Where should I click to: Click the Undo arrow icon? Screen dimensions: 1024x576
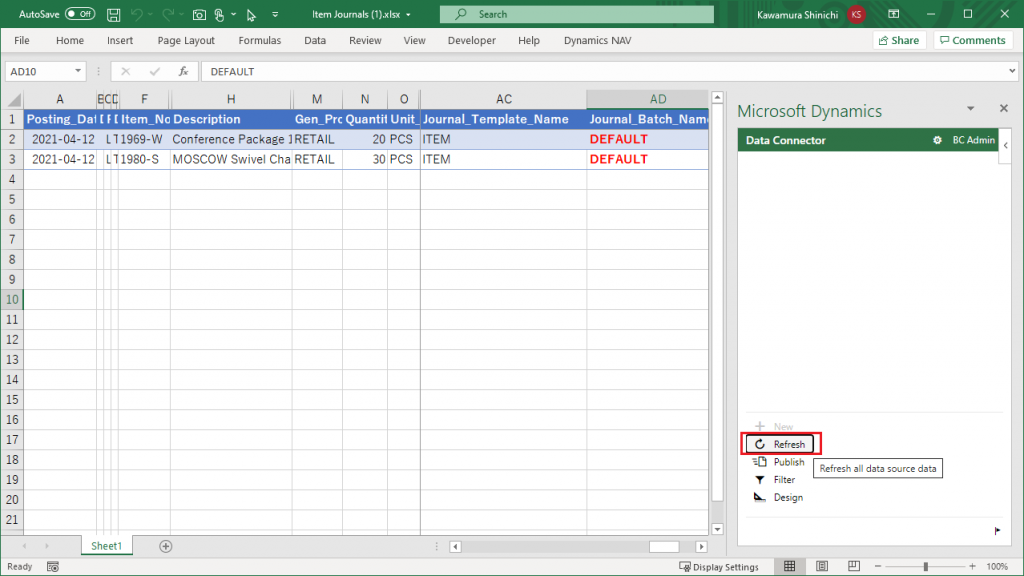pyautogui.click(x=136, y=14)
